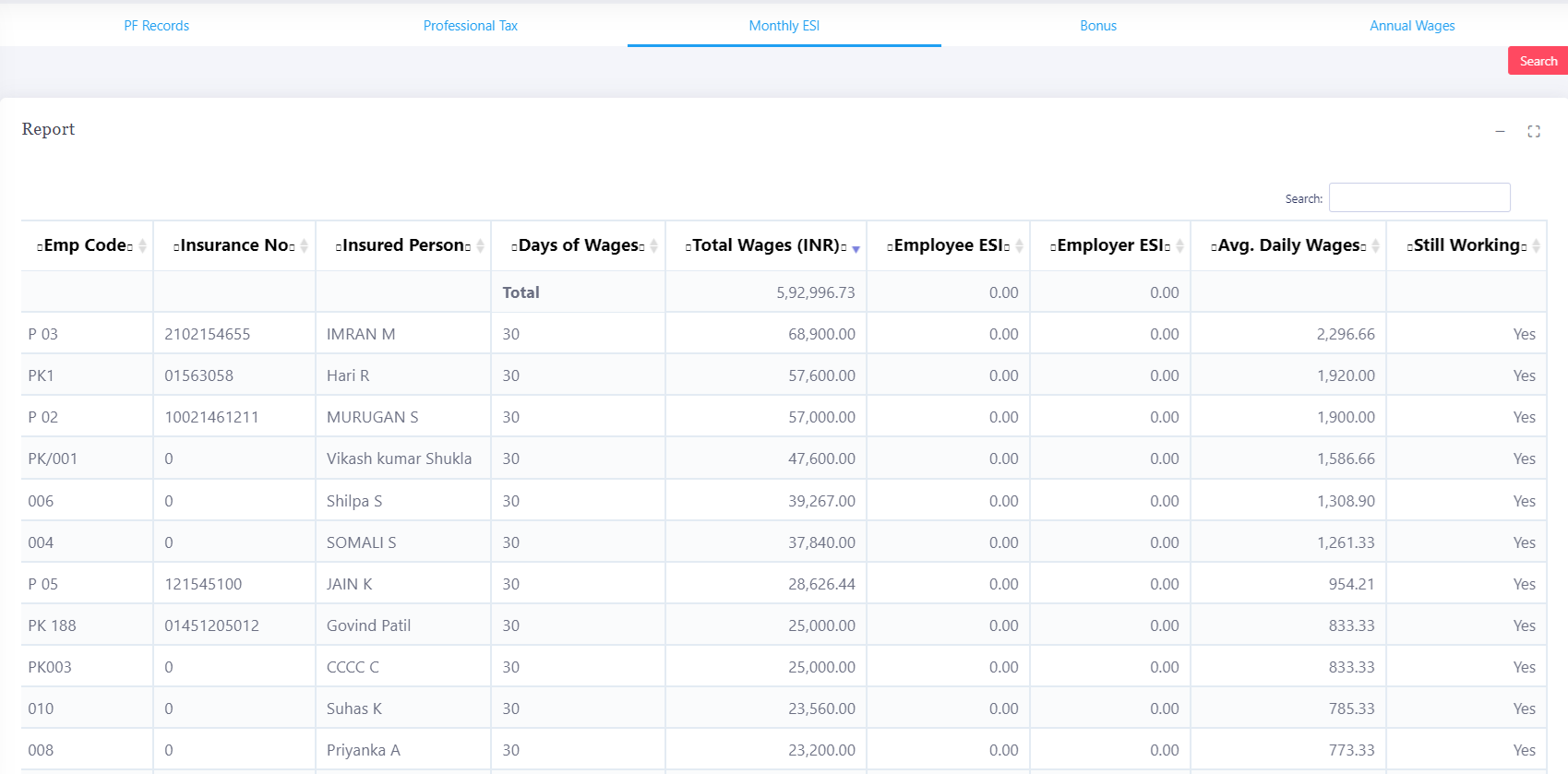Click the Still Working header label
The image size is (1568, 774).
1466,245
